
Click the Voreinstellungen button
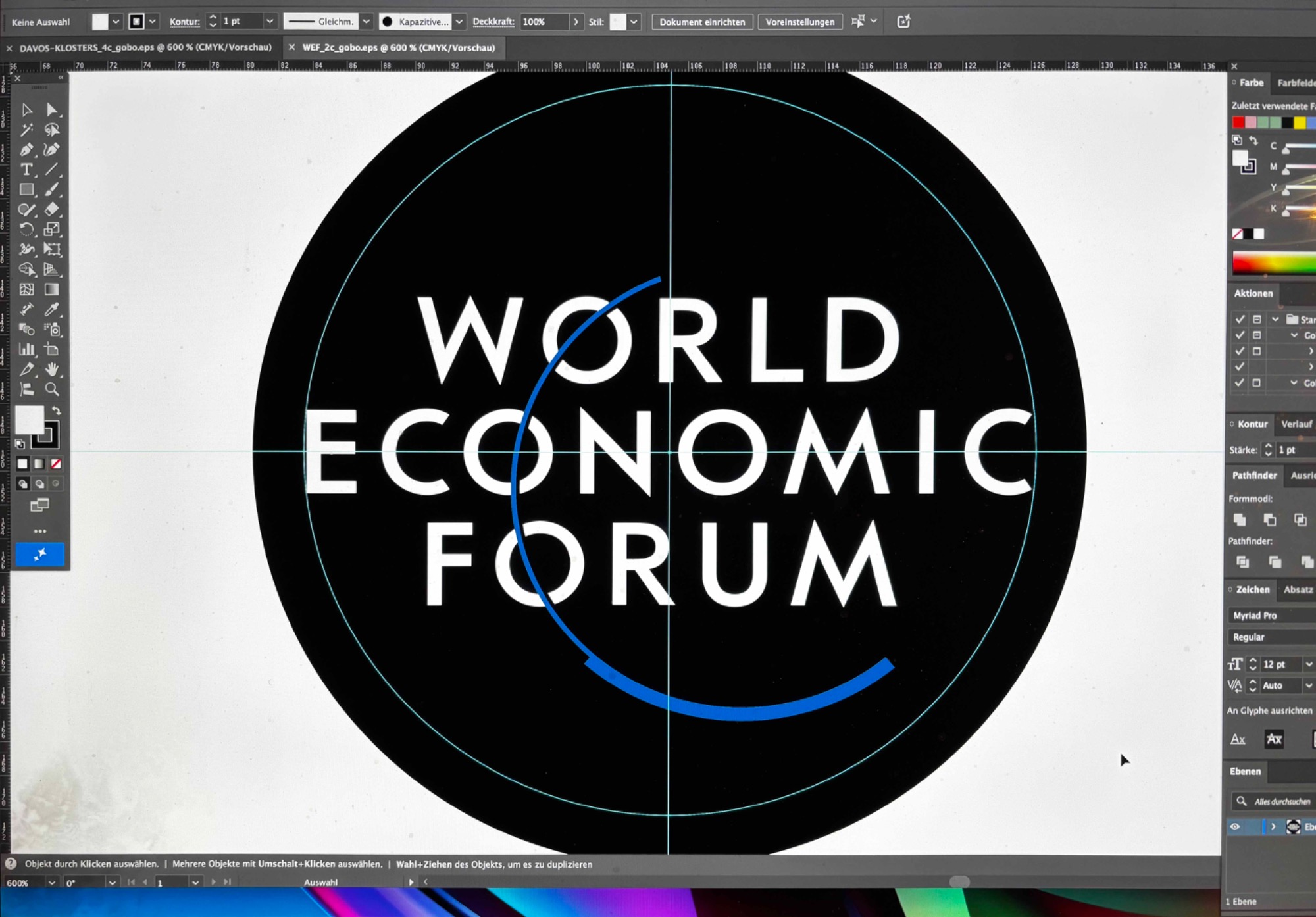pyautogui.click(x=799, y=22)
